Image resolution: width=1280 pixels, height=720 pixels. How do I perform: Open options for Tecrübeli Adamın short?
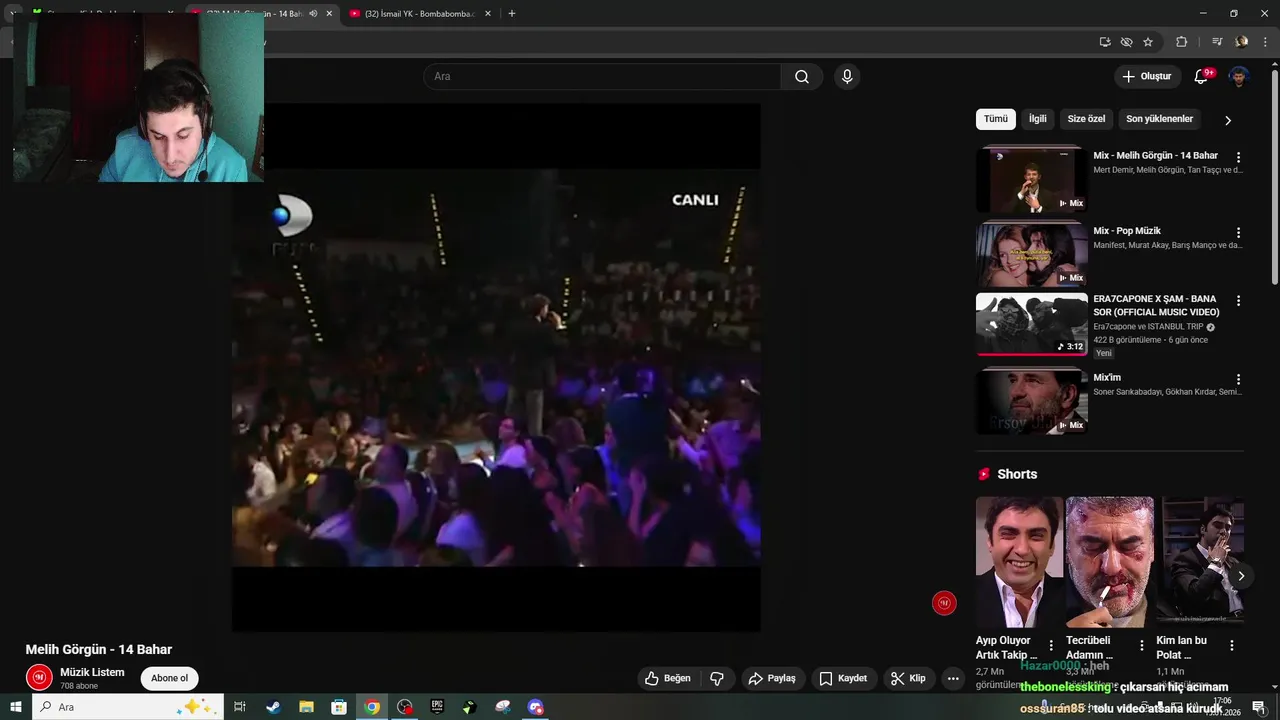click(x=1142, y=645)
